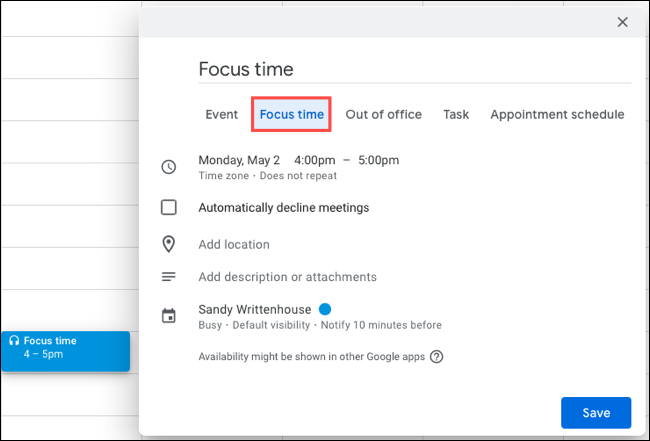Click the help question mark icon
Image resolution: width=650 pixels, height=441 pixels.
(x=436, y=356)
